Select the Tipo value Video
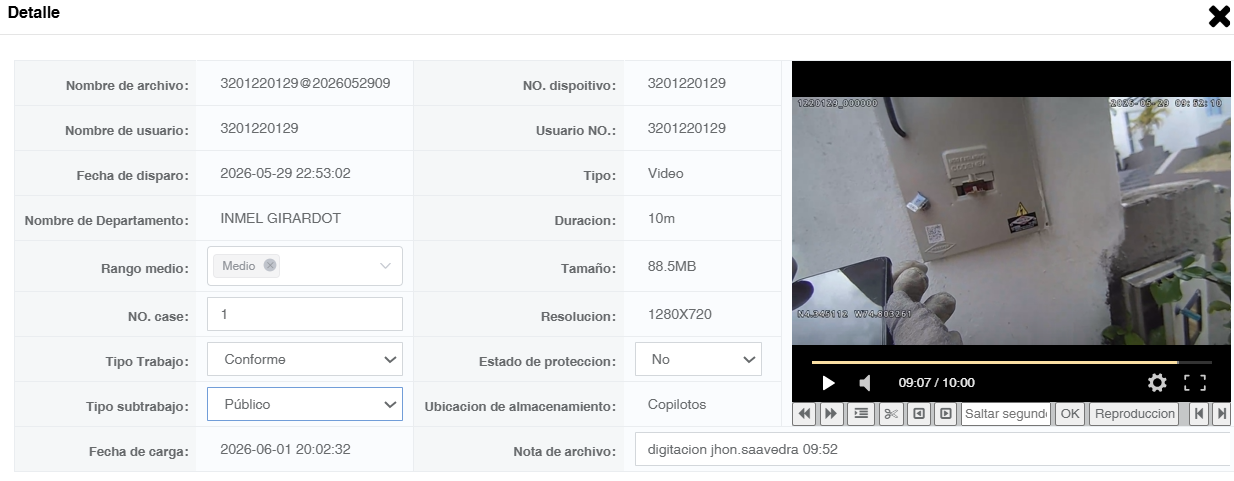This screenshot has width=1234, height=481. [x=666, y=173]
